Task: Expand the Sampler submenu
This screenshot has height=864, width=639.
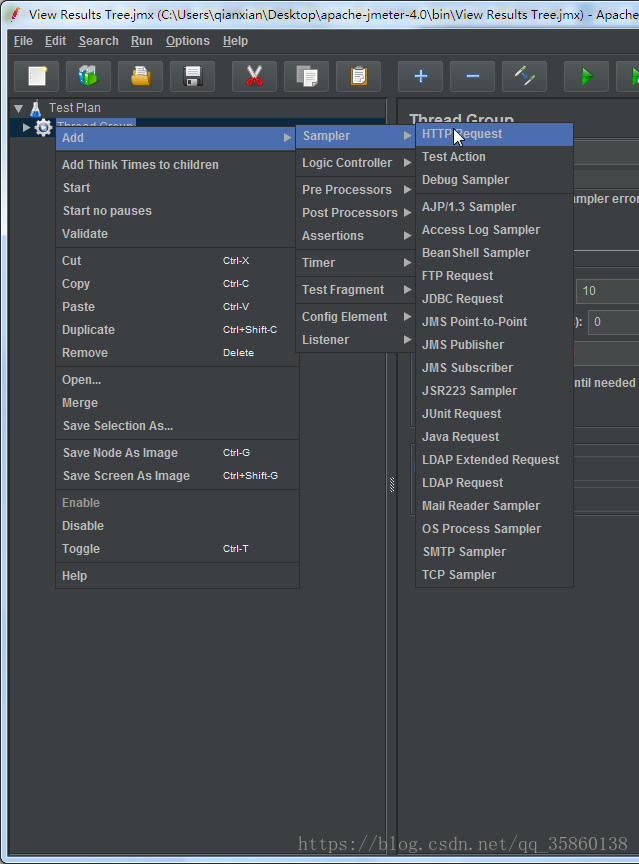Action: [x=356, y=136]
